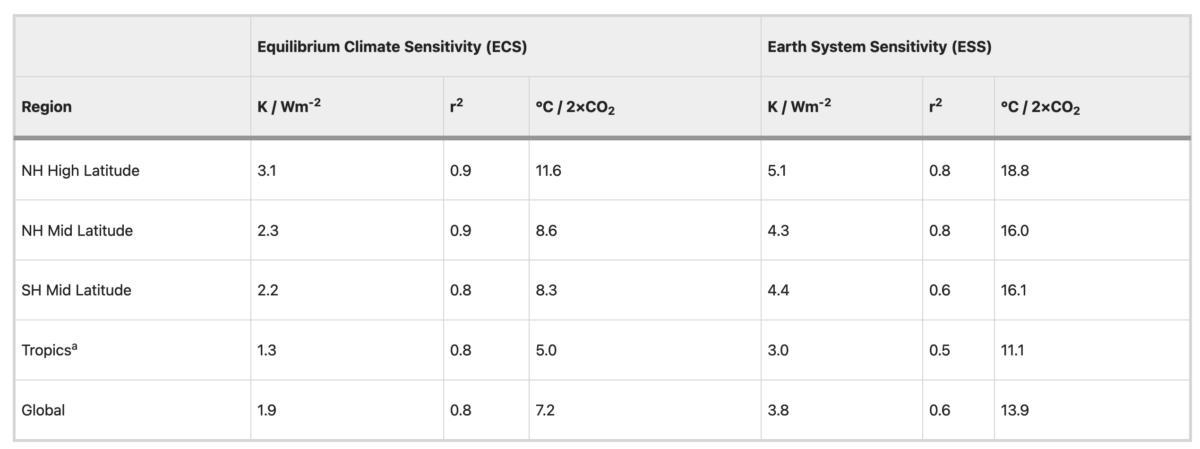Select the 8.3 value for SH Mid Latitude

click(547, 291)
